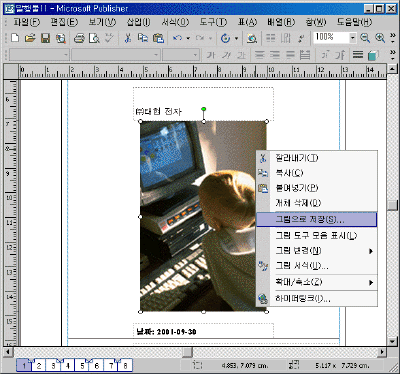Go to page 3 in the page navigator
The image size is (400, 374).
(53, 366)
